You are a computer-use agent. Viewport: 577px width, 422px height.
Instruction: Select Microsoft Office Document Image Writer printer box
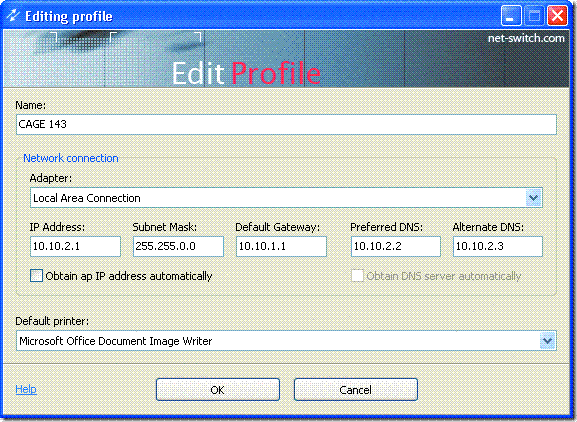[x=286, y=341]
